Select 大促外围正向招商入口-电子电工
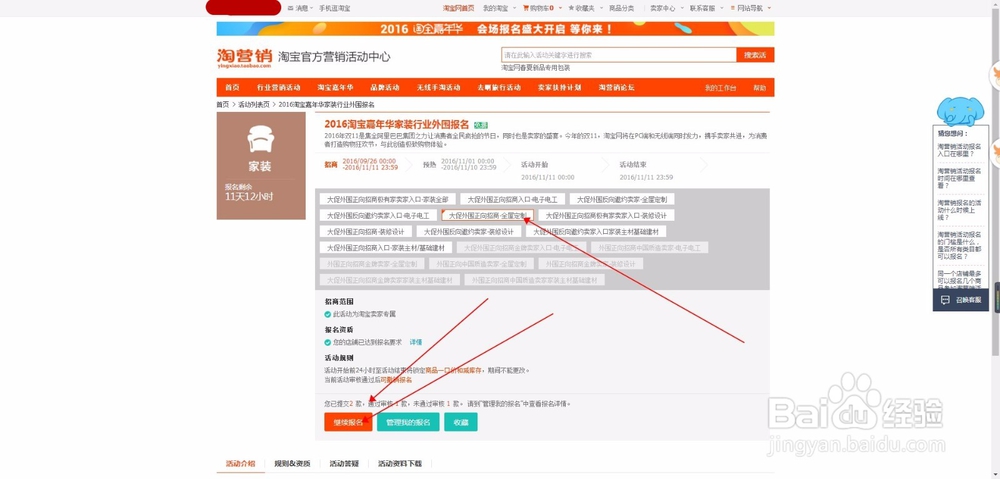The width and height of the screenshot is (1000, 479). pos(513,200)
